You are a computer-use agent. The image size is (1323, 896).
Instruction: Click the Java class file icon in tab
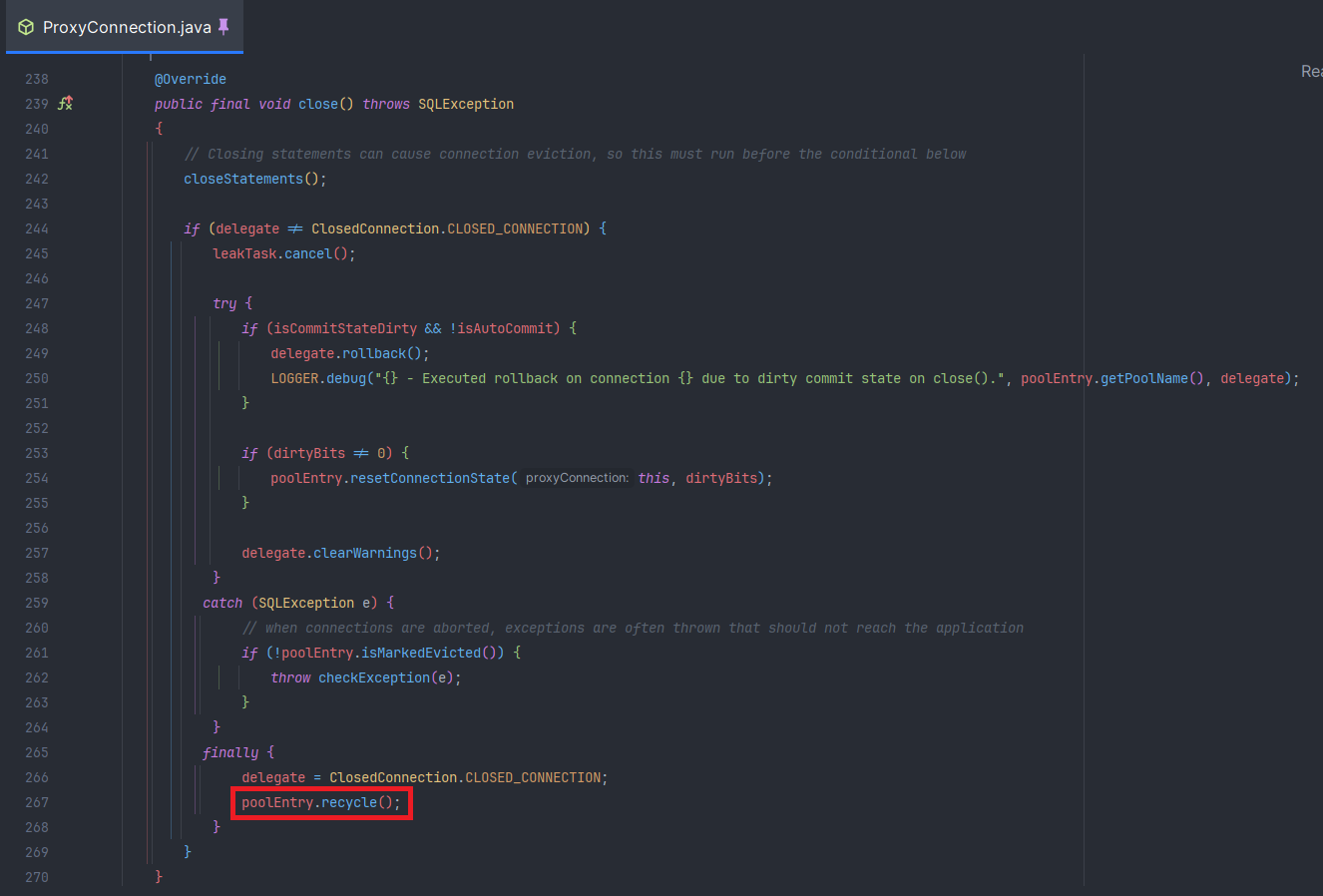(x=26, y=27)
